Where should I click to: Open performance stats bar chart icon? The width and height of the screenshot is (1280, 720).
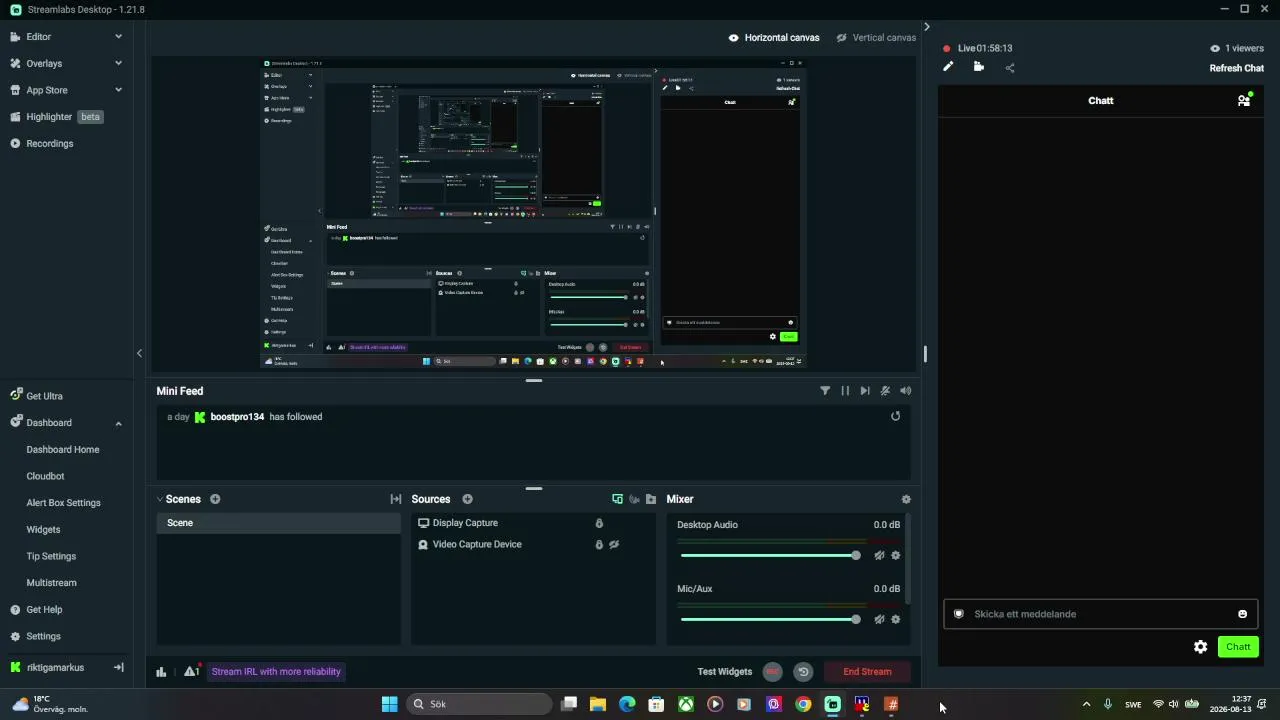point(161,672)
